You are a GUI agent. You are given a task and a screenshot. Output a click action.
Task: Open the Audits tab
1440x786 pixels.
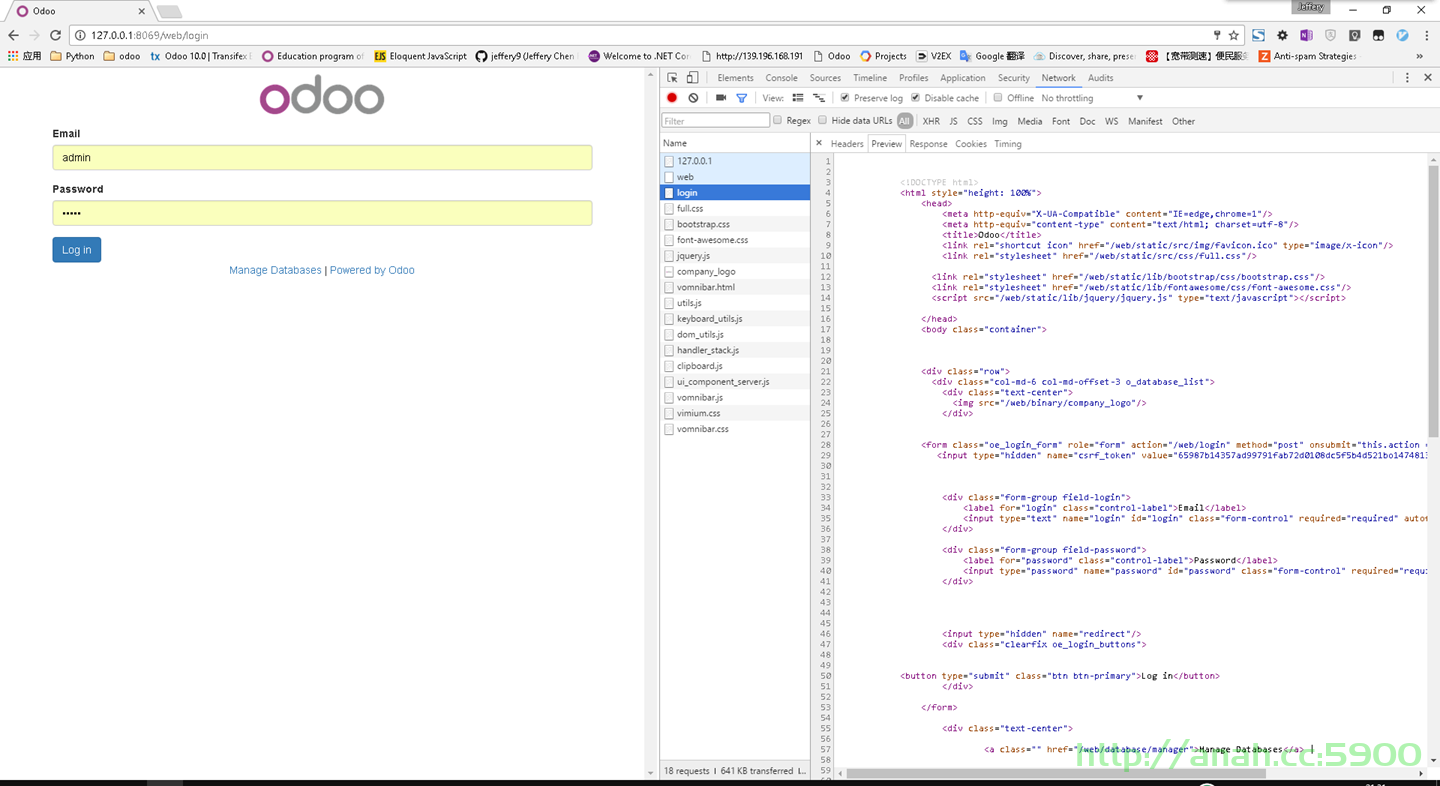point(1101,78)
